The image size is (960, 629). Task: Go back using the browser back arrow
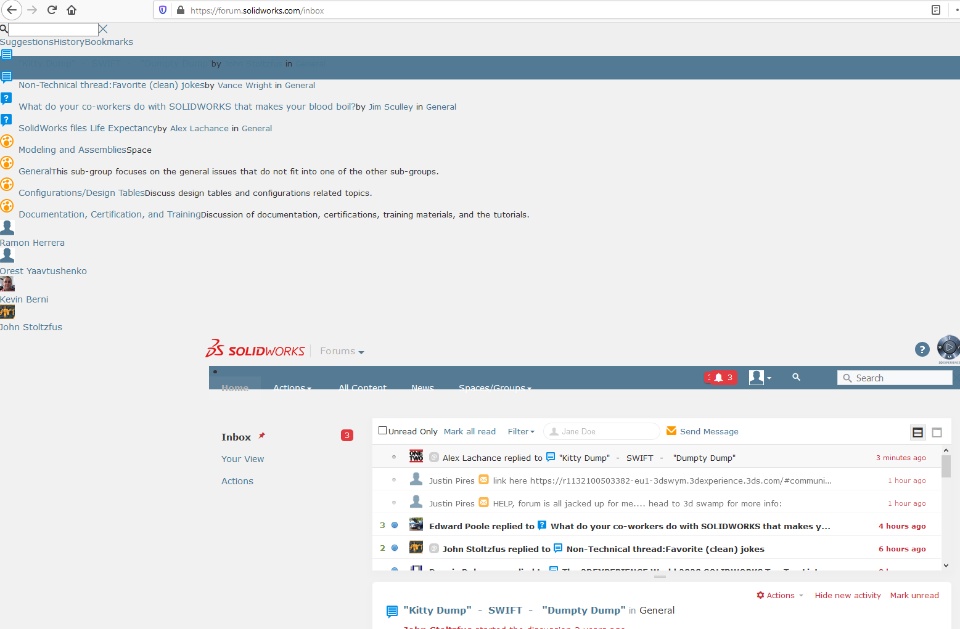(11, 10)
